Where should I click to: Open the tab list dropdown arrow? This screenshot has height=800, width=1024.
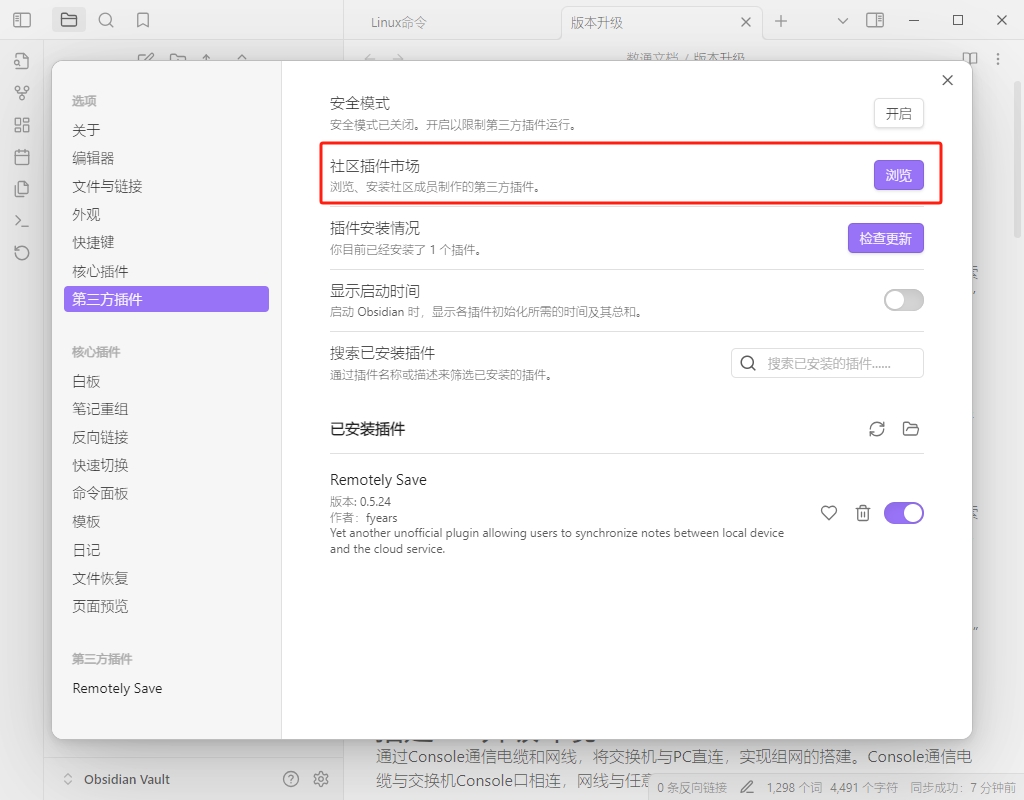(x=842, y=21)
